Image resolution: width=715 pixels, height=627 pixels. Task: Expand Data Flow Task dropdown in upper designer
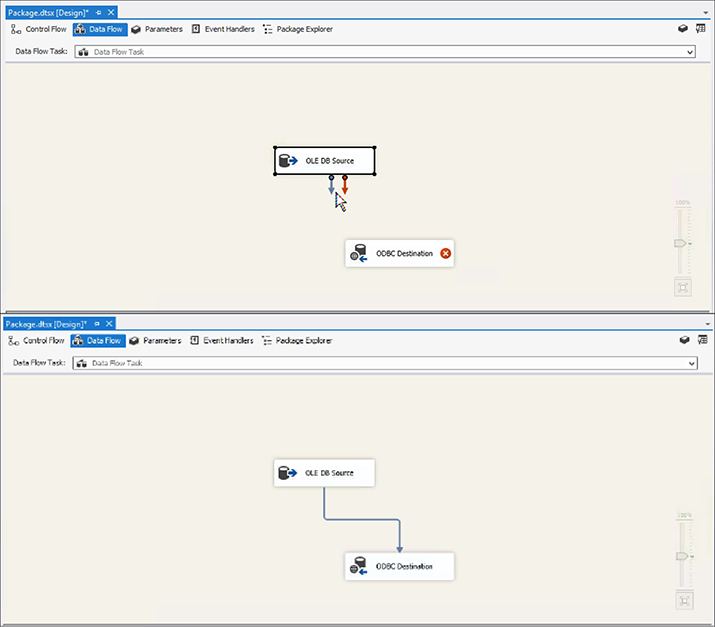690,52
